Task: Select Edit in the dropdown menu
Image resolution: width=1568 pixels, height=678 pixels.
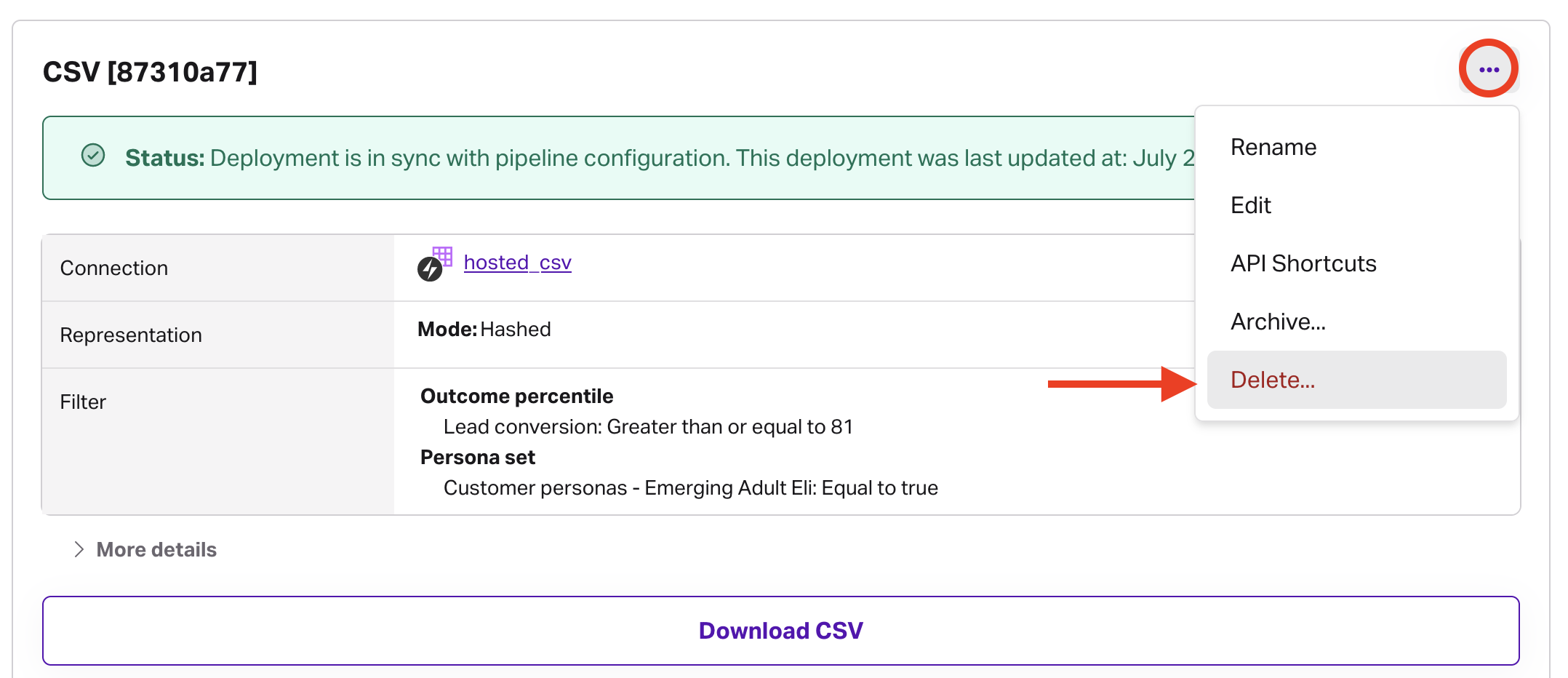Action: click(1251, 205)
